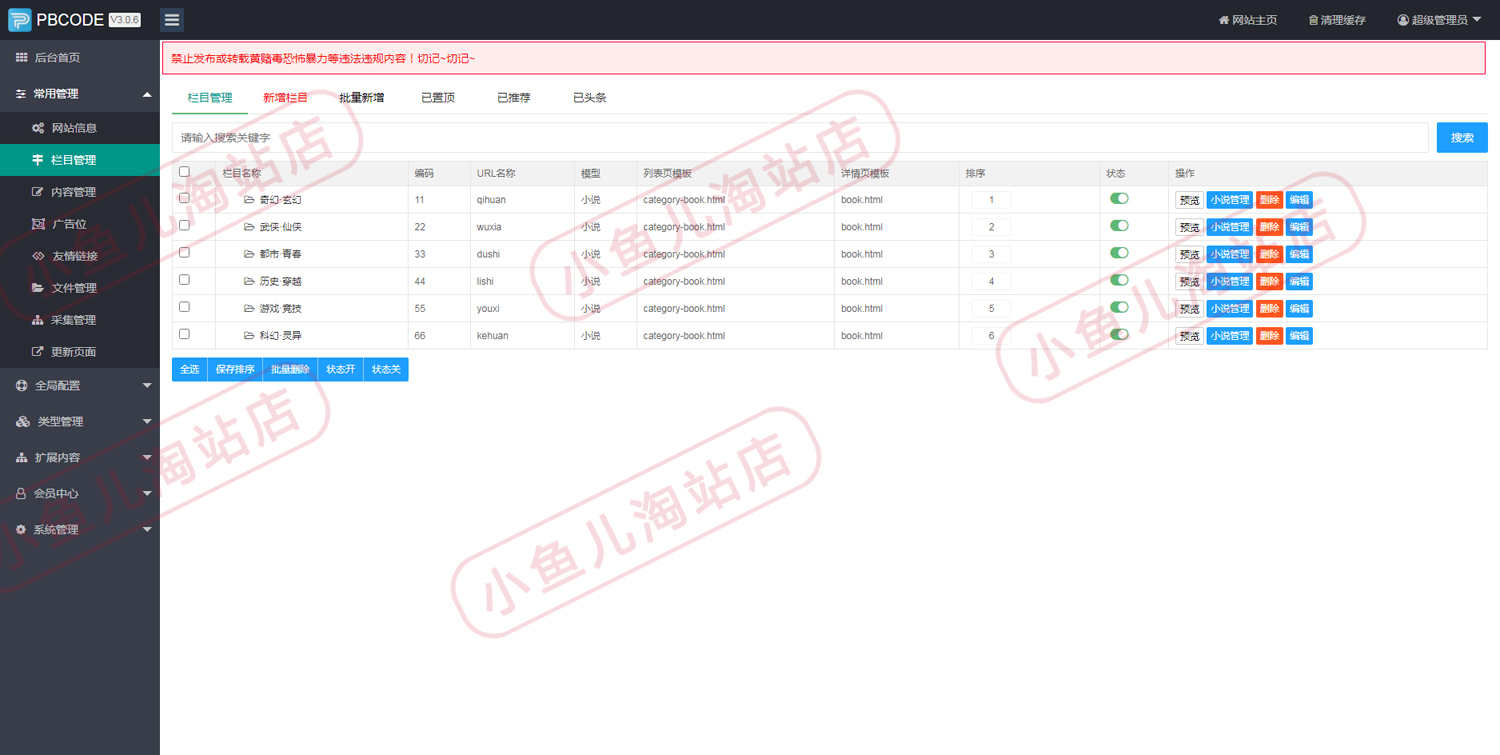Focus the search keyword input field
This screenshot has width=1500, height=755.
pyautogui.click(x=800, y=137)
